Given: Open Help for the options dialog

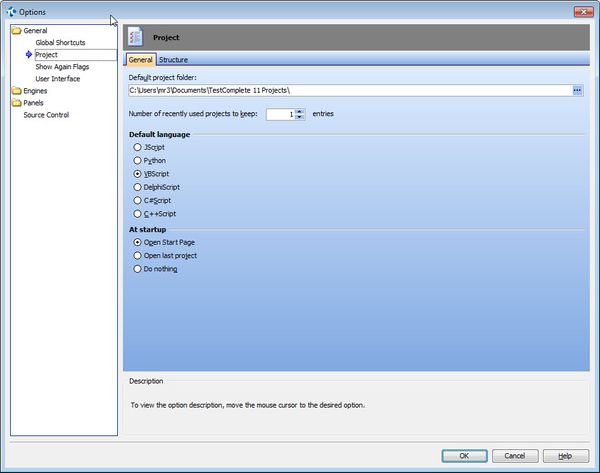Looking at the screenshot, I should pyautogui.click(x=565, y=455).
